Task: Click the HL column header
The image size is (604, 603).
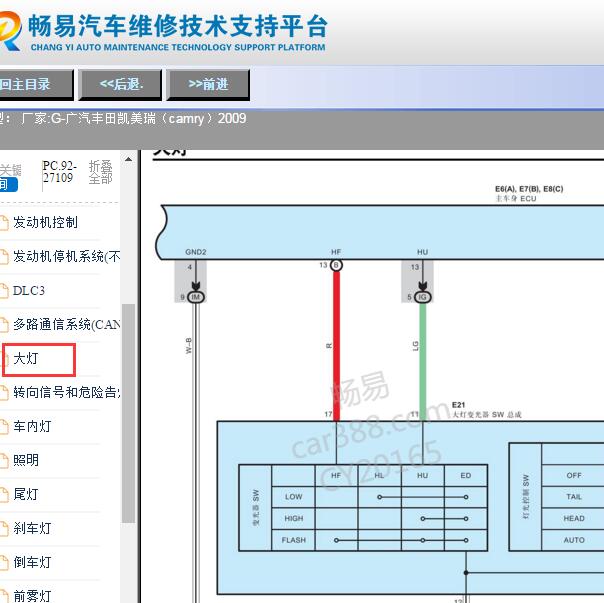Action: point(379,475)
